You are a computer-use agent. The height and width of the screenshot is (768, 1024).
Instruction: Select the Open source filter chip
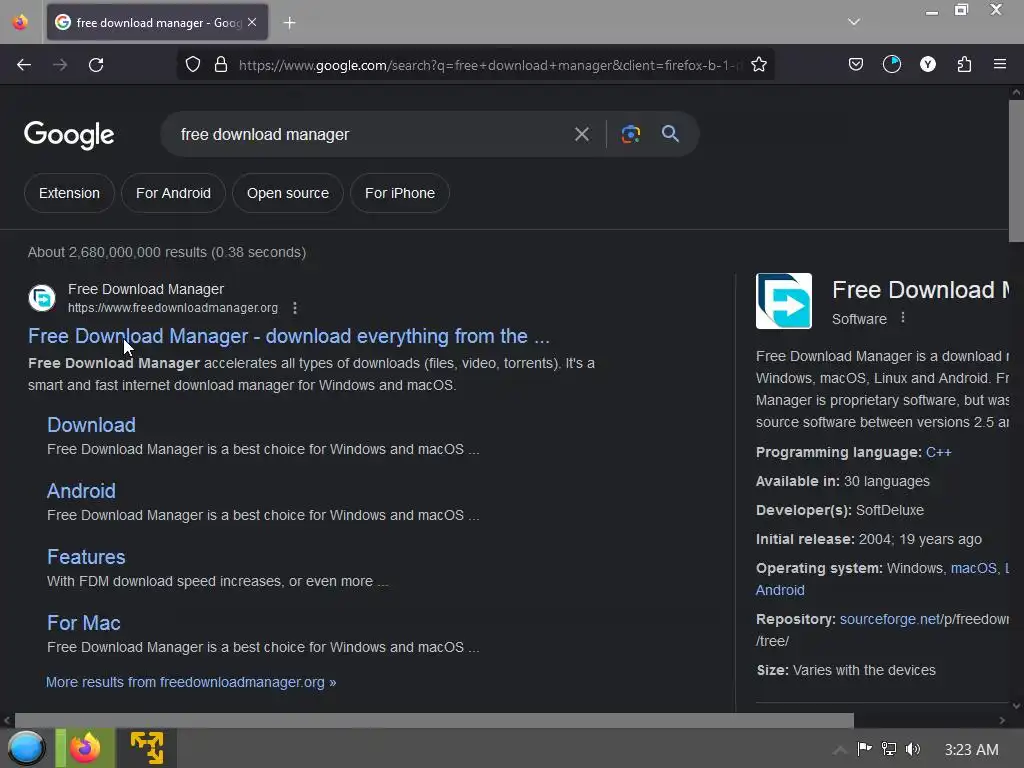(x=287, y=193)
